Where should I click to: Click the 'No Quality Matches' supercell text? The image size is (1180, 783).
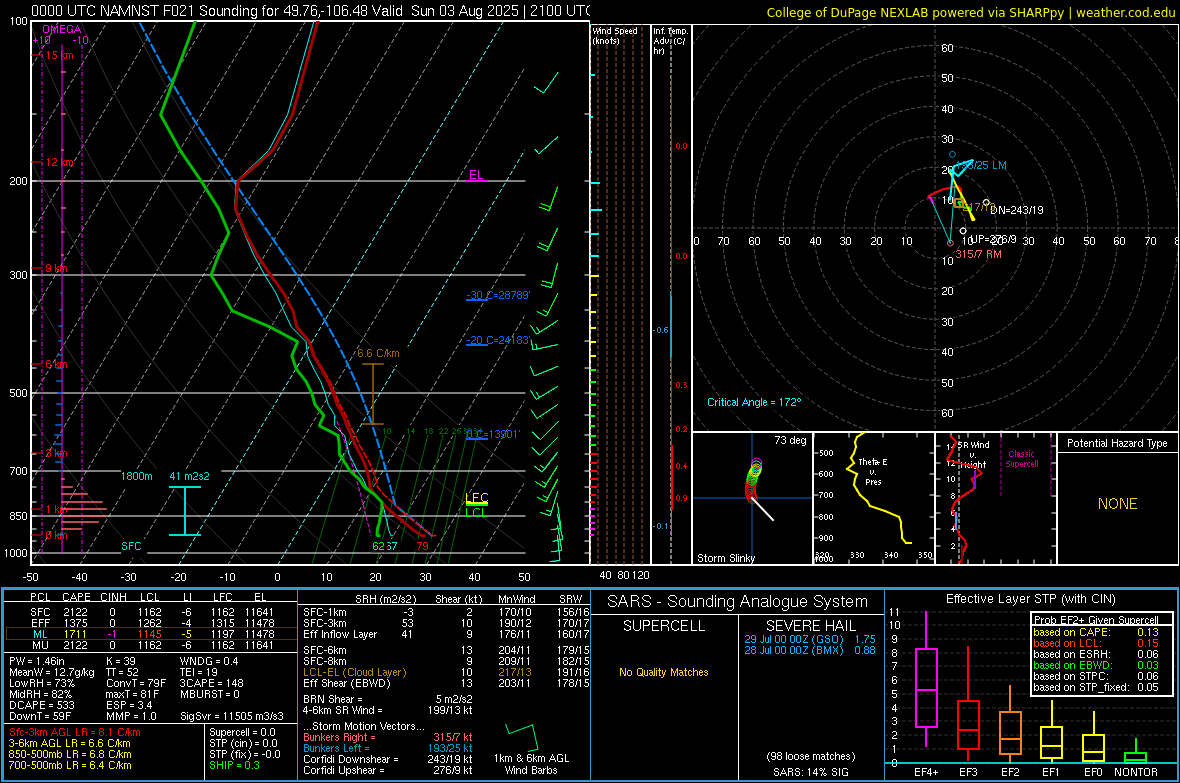(x=664, y=672)
